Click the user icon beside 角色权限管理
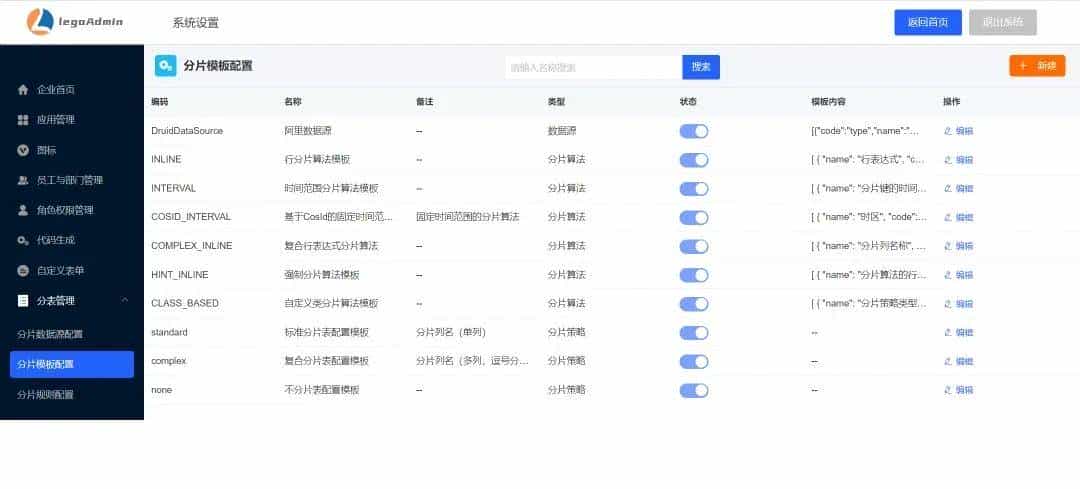This screenshot has height=489, width=1080. click(23, 211)
